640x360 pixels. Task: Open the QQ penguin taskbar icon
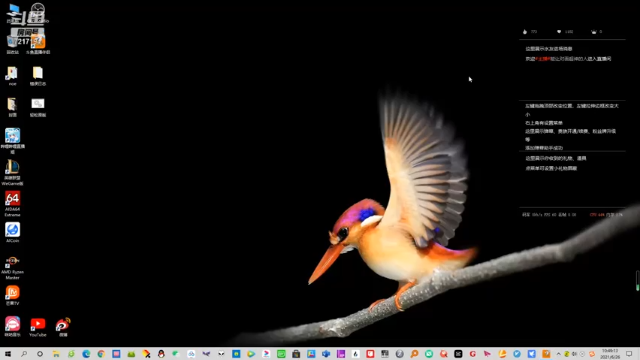(x=161, y=354)
